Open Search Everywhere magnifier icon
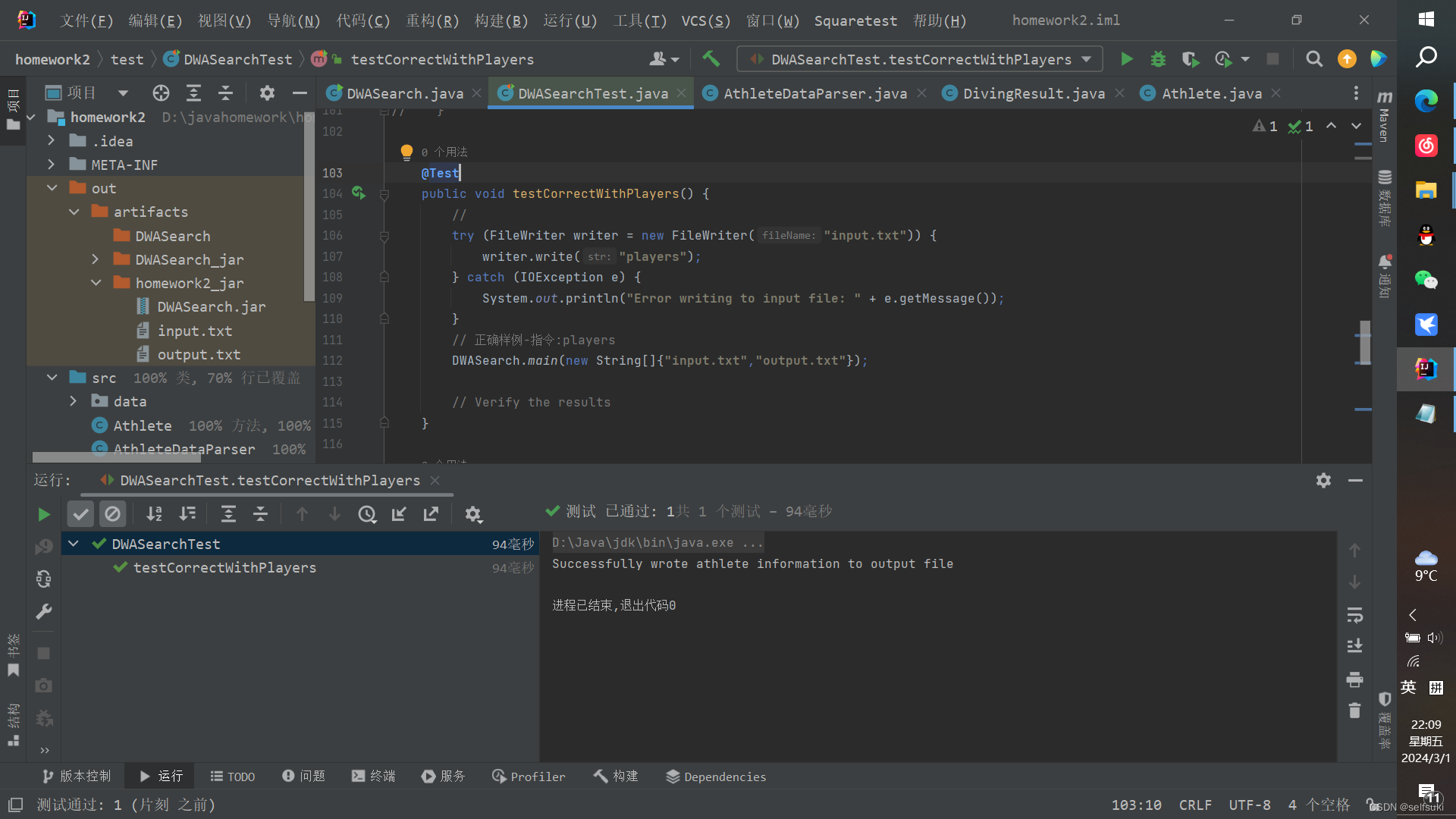Viewport: 1456px width, 819px height. [x=1314, y=59]
